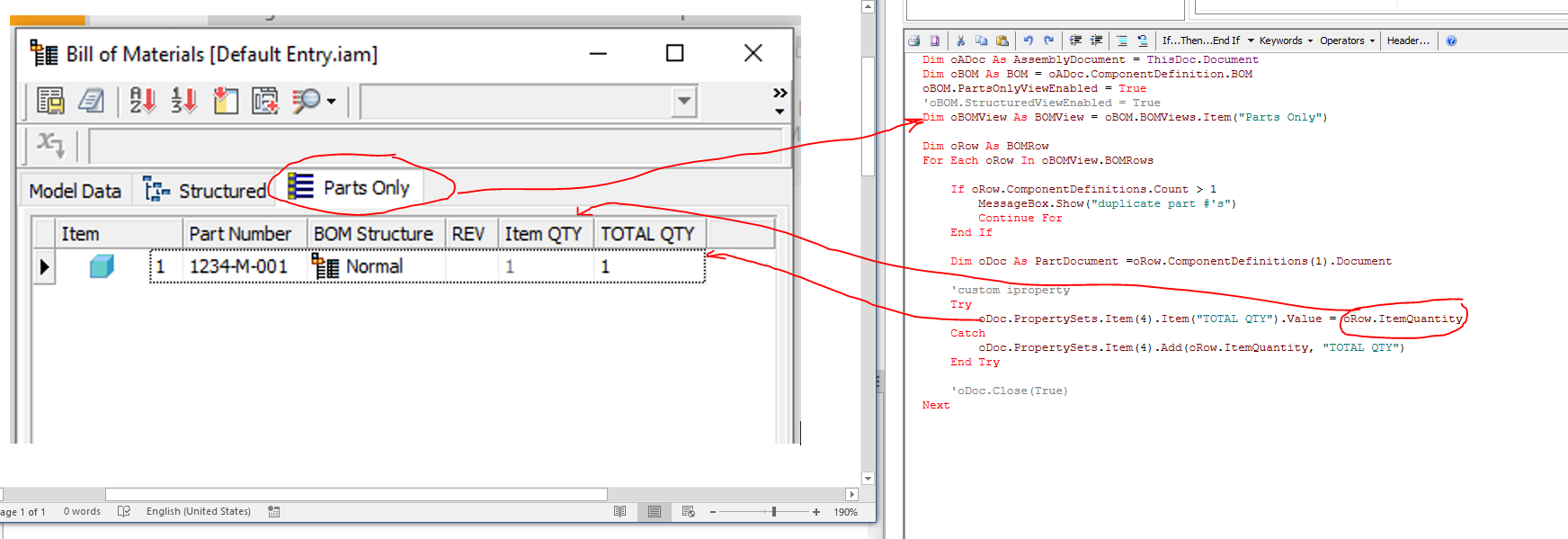1568x539 pixels.
Task: Click the Word vertical scrollbar down arrow
Action: pos(868,479)
